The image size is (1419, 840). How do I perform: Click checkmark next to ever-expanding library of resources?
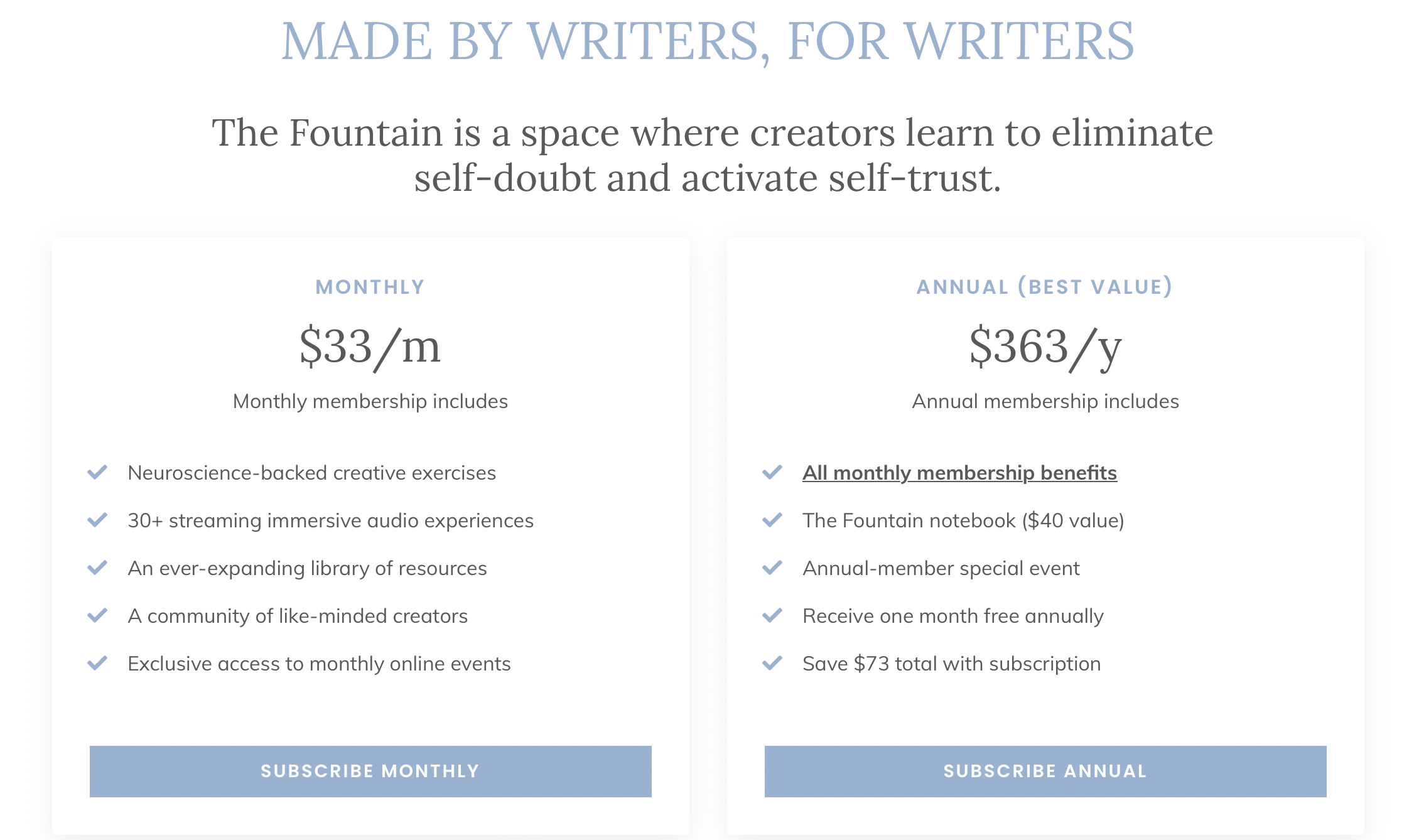pos(97,567)
